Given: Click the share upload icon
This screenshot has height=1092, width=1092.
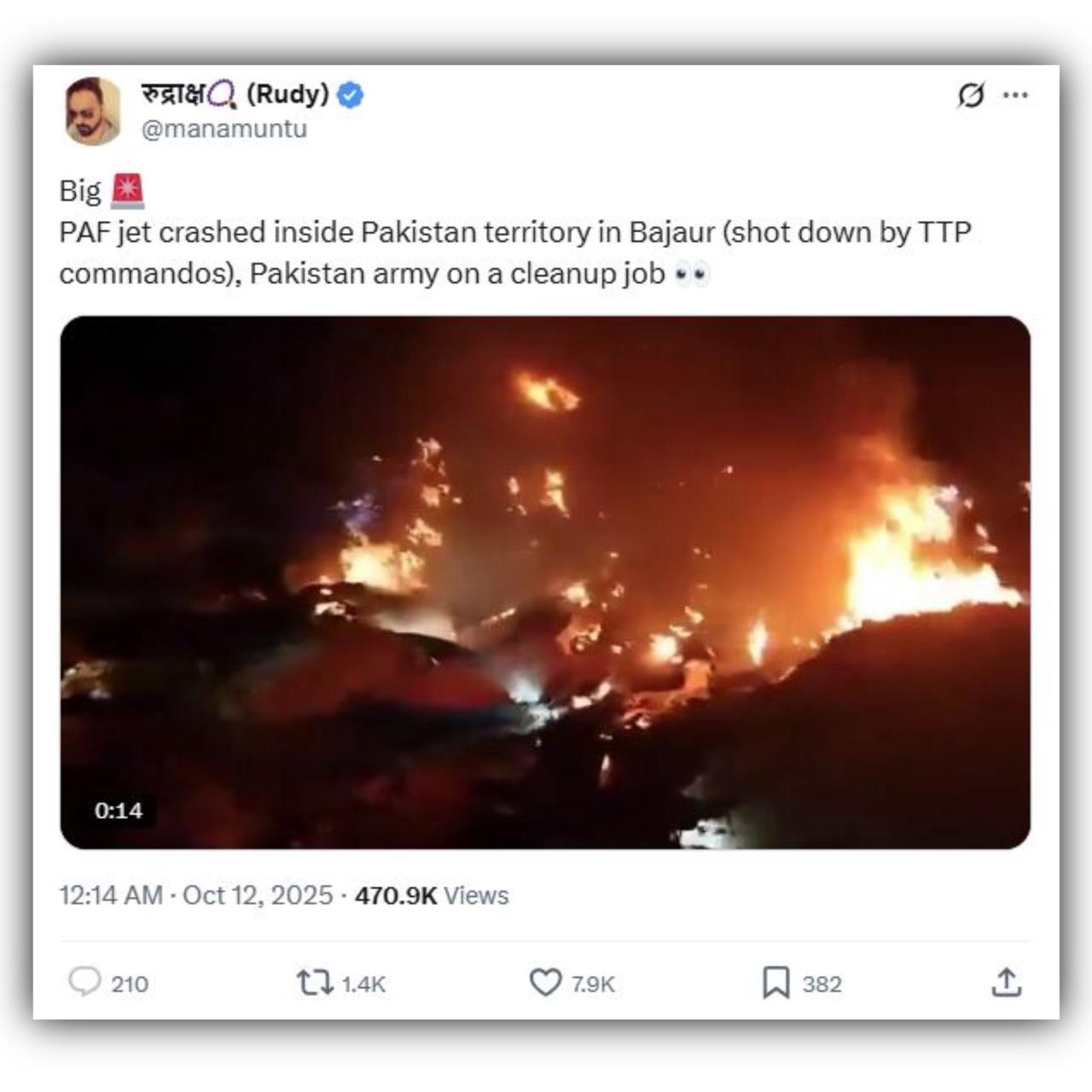Looking at the screenshot, I should (1007, 983).
